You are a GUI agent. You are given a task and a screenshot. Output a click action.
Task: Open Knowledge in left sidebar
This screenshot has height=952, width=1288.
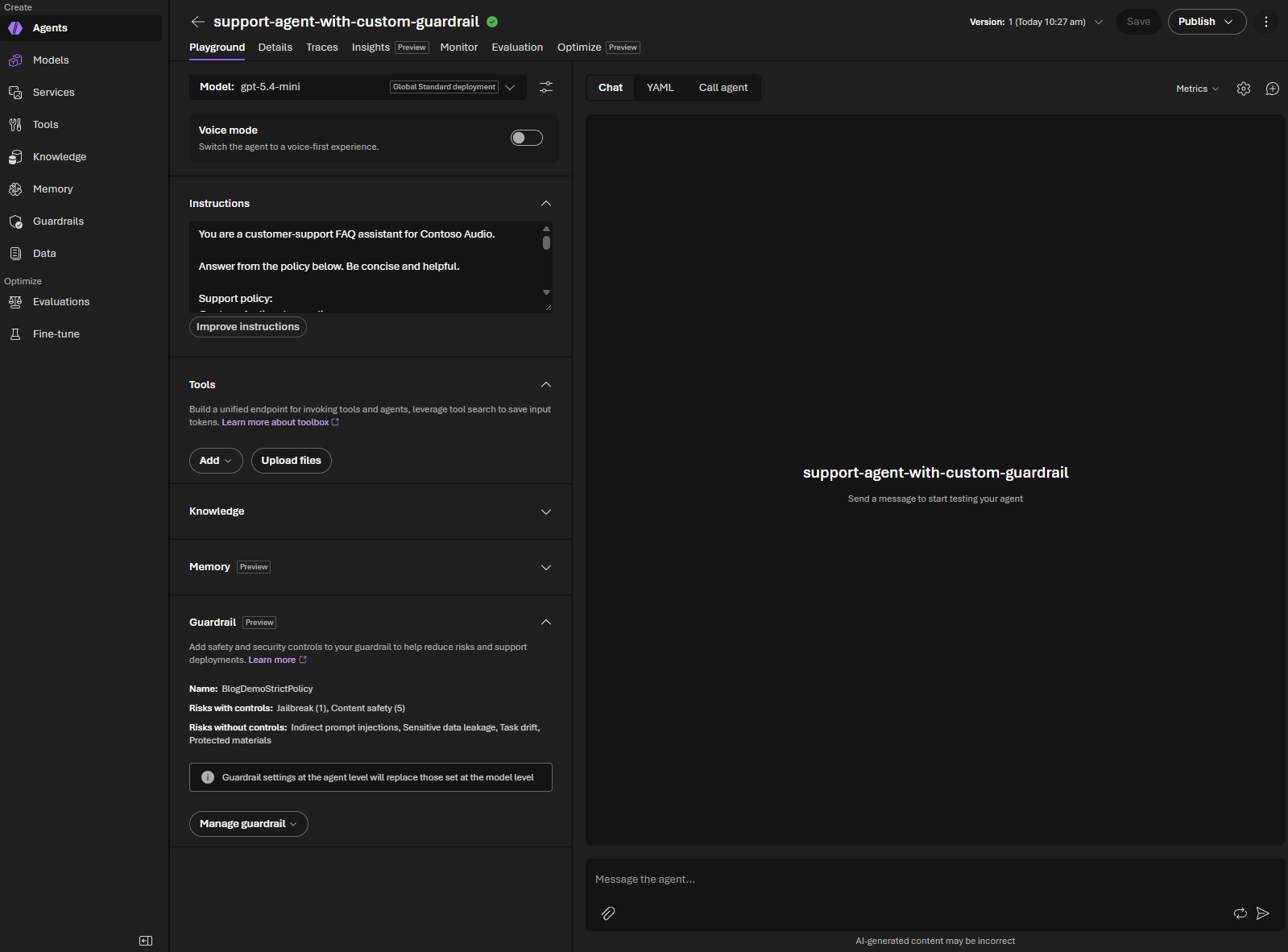click(81, 157)
